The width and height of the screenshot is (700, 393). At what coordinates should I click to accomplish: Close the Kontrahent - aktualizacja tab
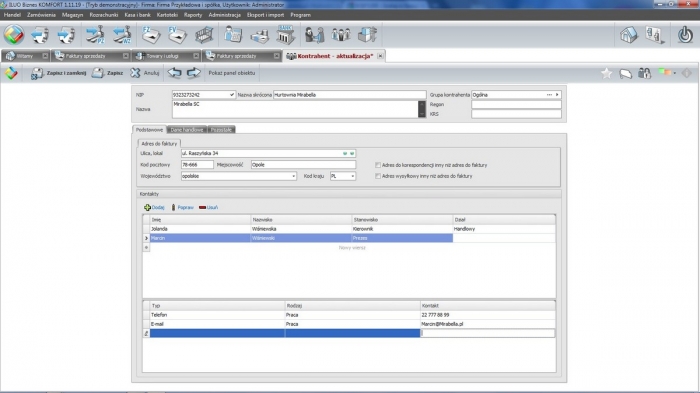coord(380,56)
